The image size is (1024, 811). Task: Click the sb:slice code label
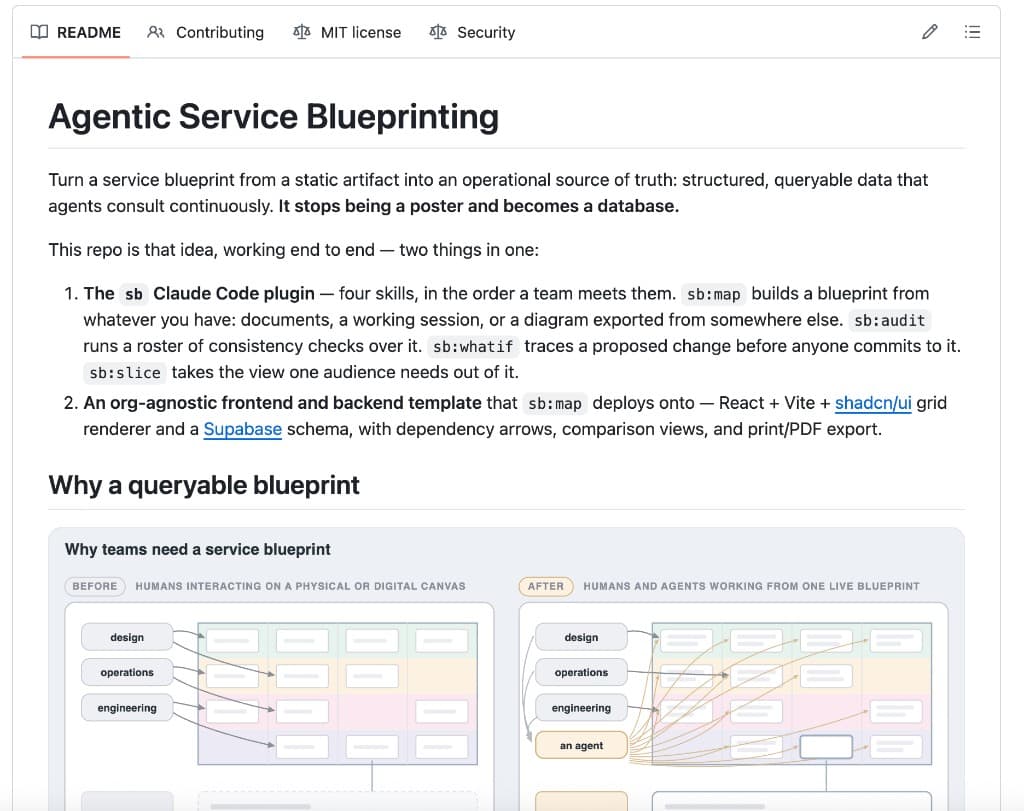[x=125, y=372]
